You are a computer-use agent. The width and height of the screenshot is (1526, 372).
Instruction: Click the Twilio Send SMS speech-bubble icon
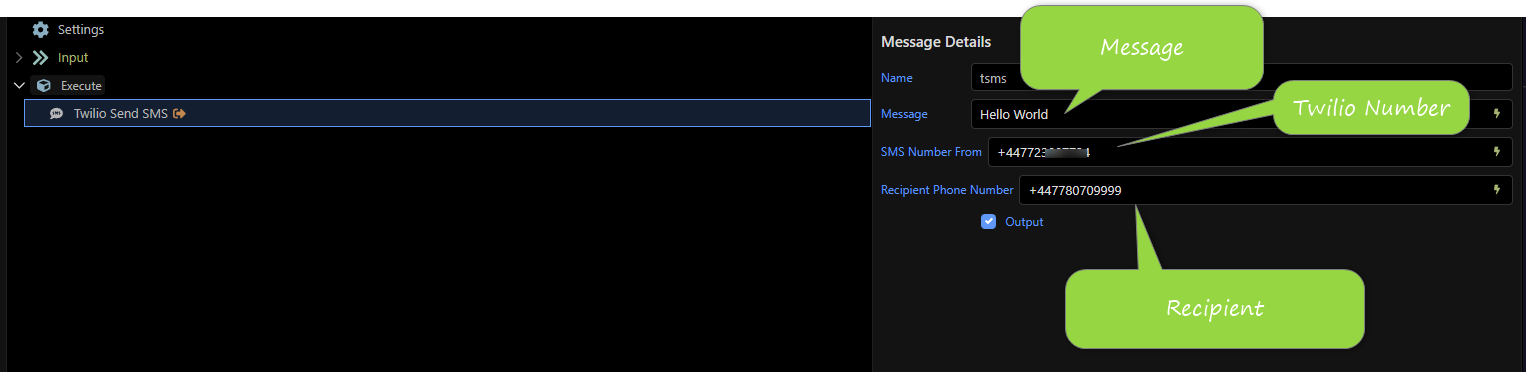point(57,114)
